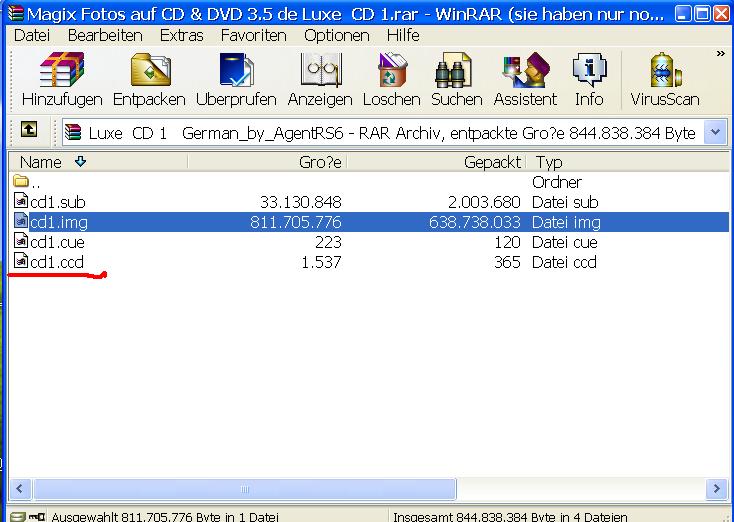
Task: Show archive Info icon
Action: pyautogui.click(x=589, y=70)
